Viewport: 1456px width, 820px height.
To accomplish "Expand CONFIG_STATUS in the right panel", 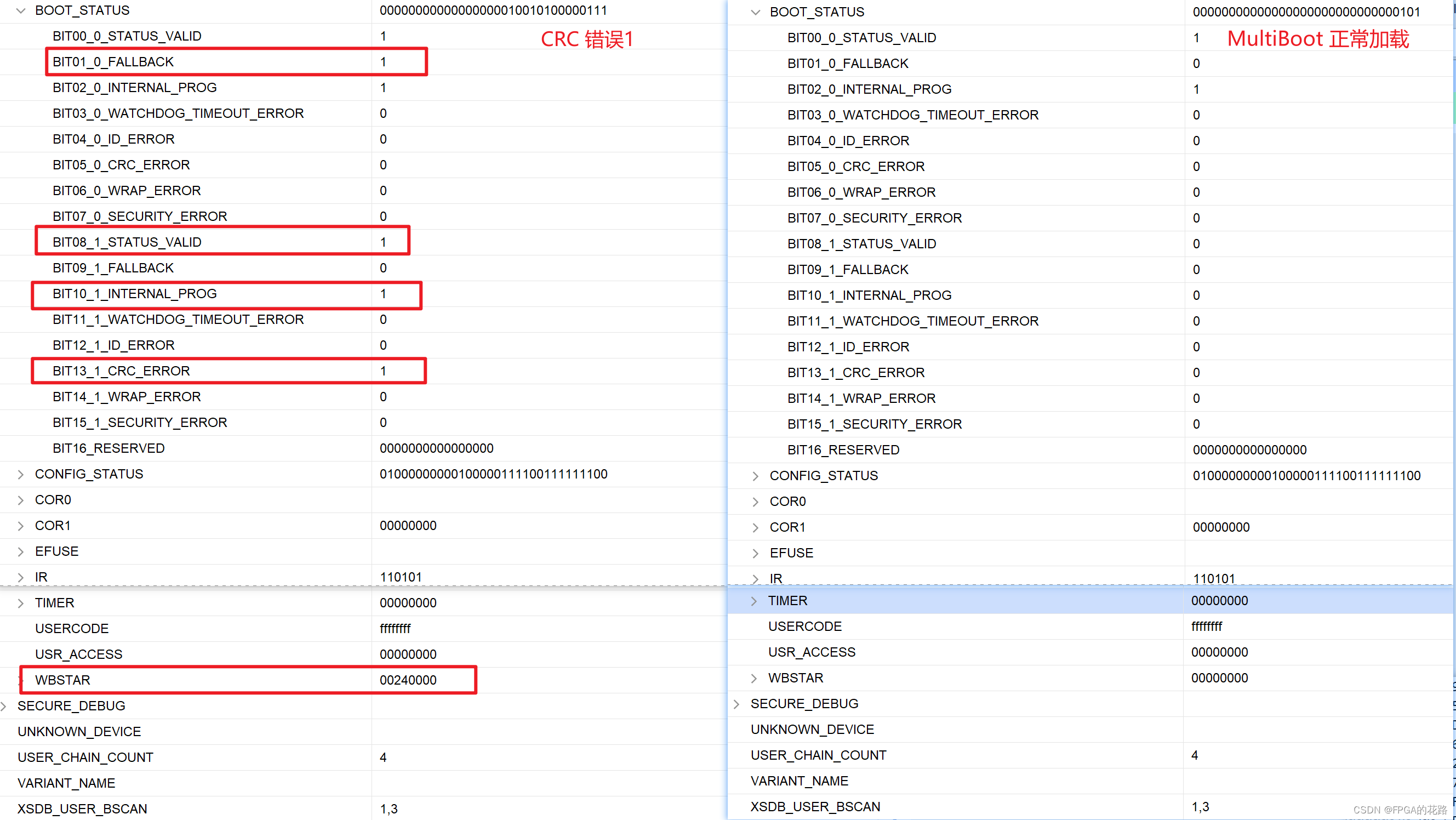I will [x=755, y=476].
